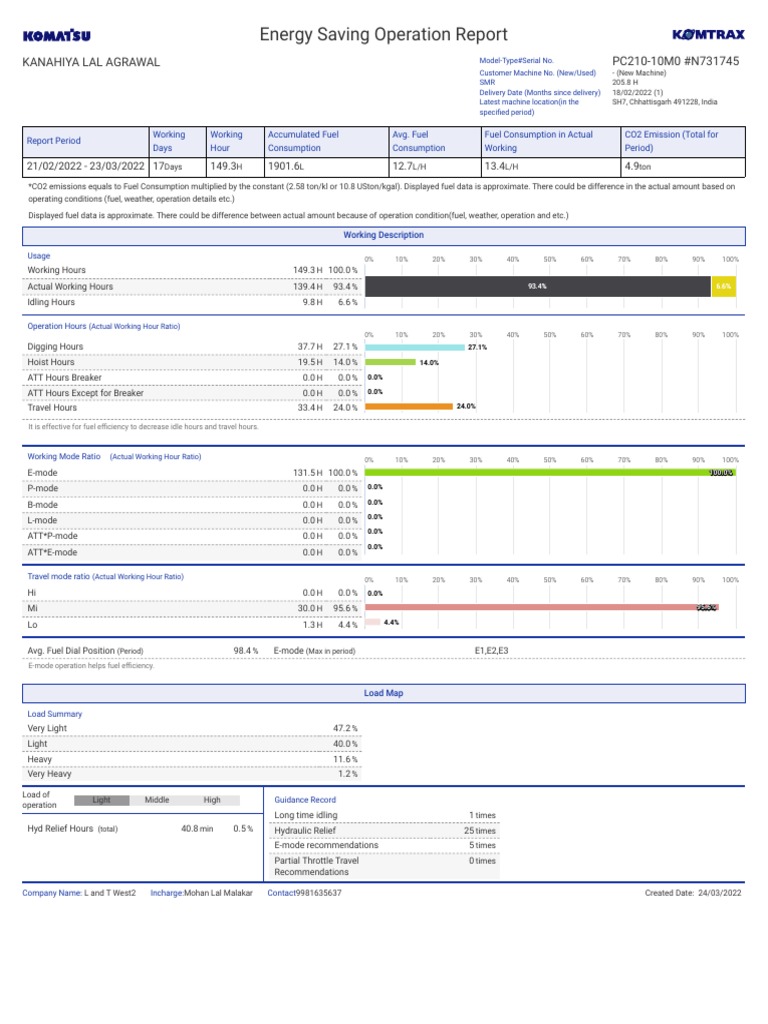Select the Hydraulic Relief 25 times row
The width and height of the screenshot is (768, 1024).
click(385, 831)
